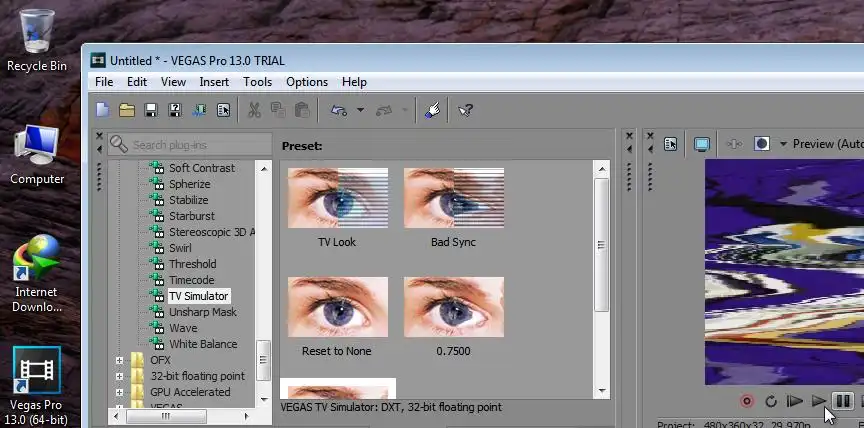Screen dimensions: 864x428
Task: Open preview Project Video Properties icon
Action: point(670,144)
